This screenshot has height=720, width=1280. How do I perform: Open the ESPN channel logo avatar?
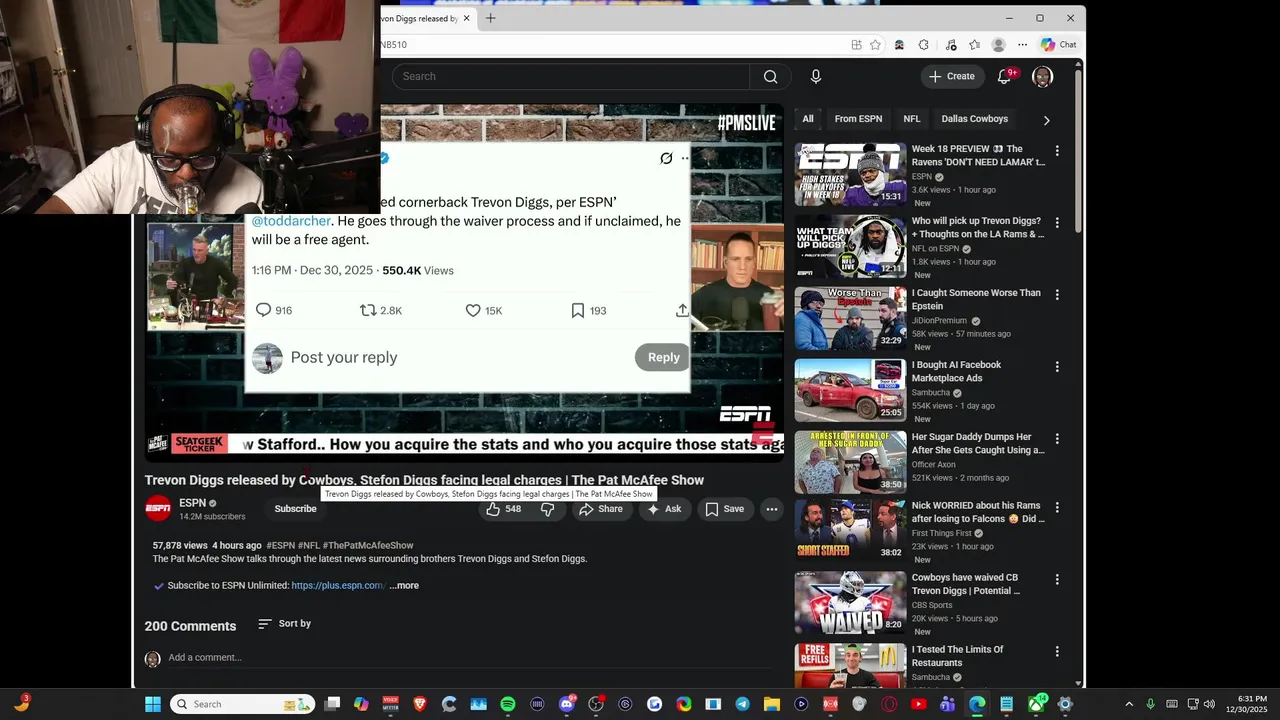[x=158, y=509]
